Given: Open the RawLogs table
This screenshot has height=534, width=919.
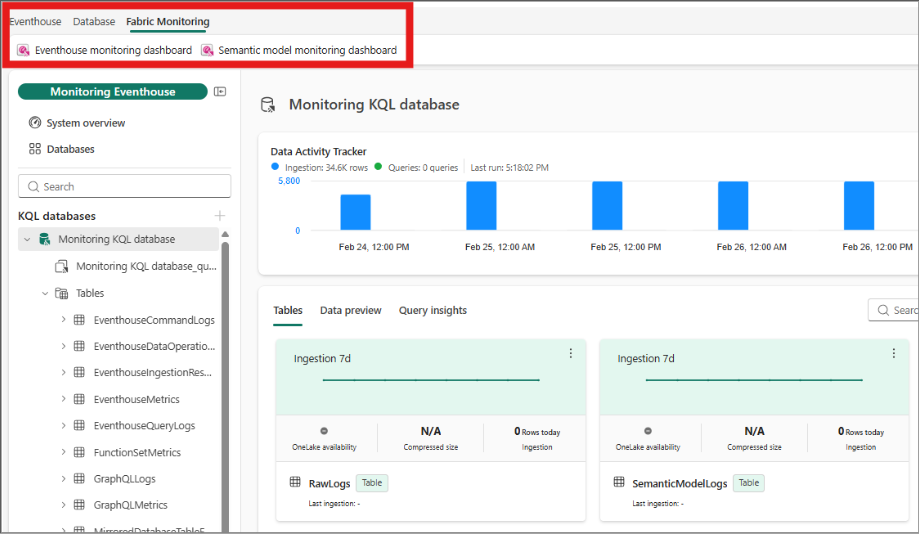Looking at the screenshot, I should click(x=329, y=484).
